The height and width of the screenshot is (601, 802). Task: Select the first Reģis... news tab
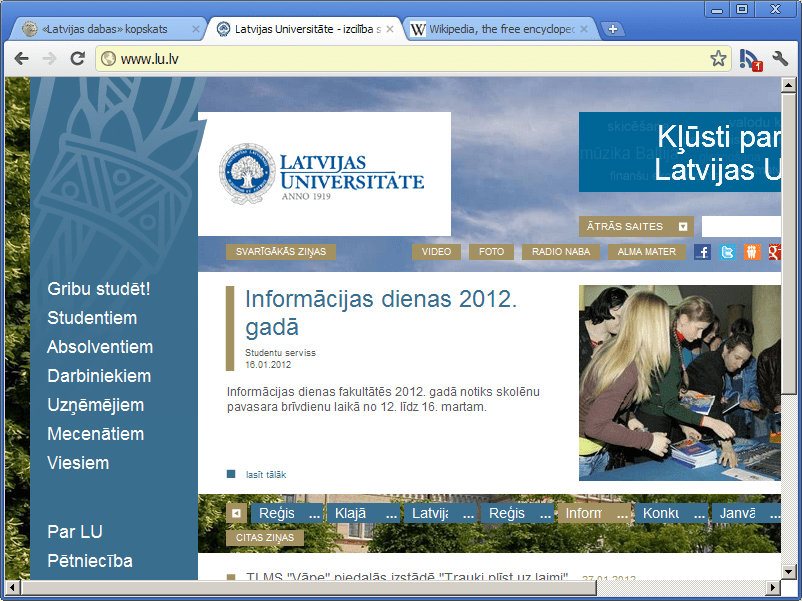[287, 513]
